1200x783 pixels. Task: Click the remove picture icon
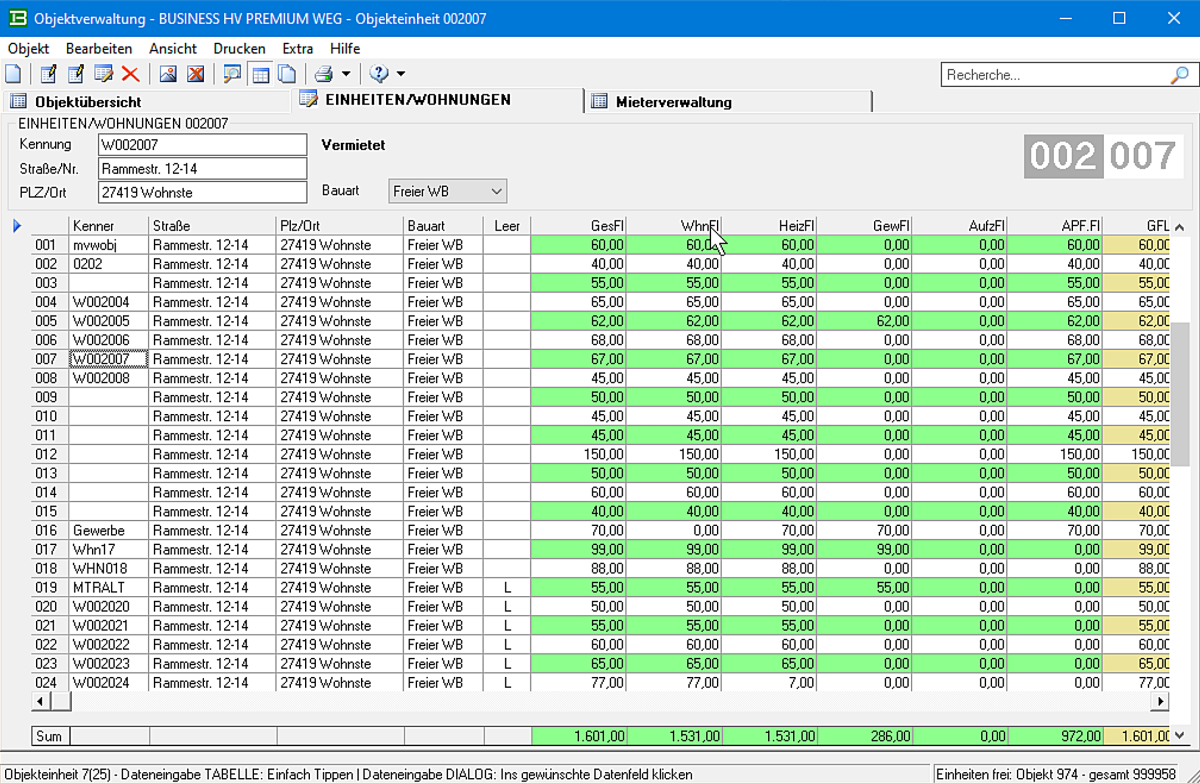pos(195,74)
